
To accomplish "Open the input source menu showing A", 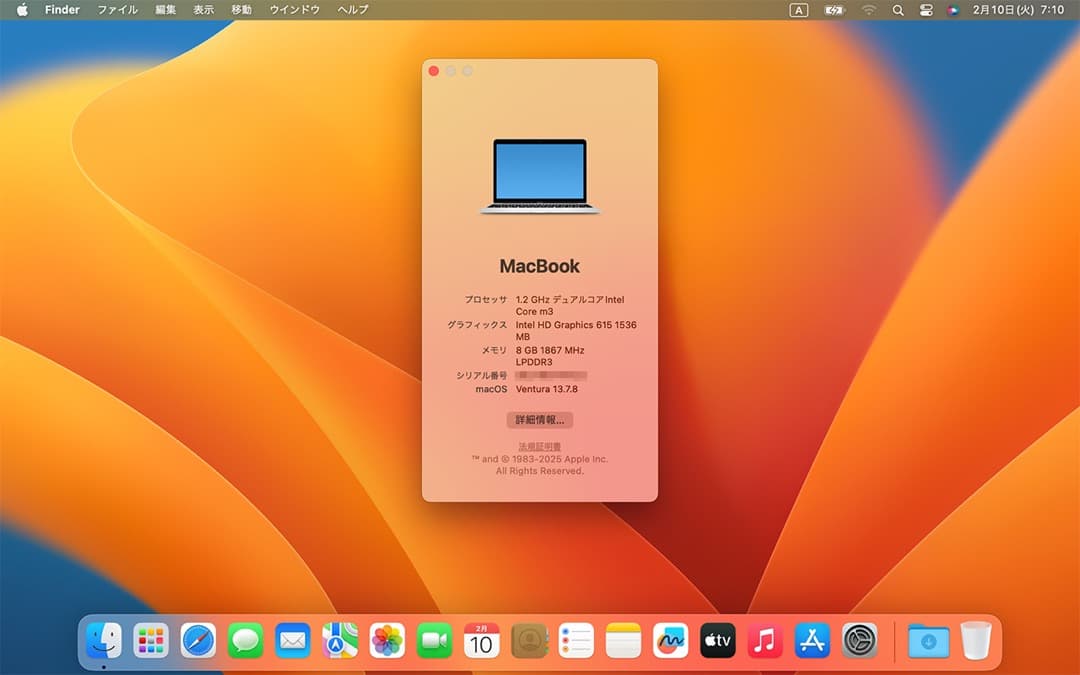I will pyautogui.click(x=797, y=10).
